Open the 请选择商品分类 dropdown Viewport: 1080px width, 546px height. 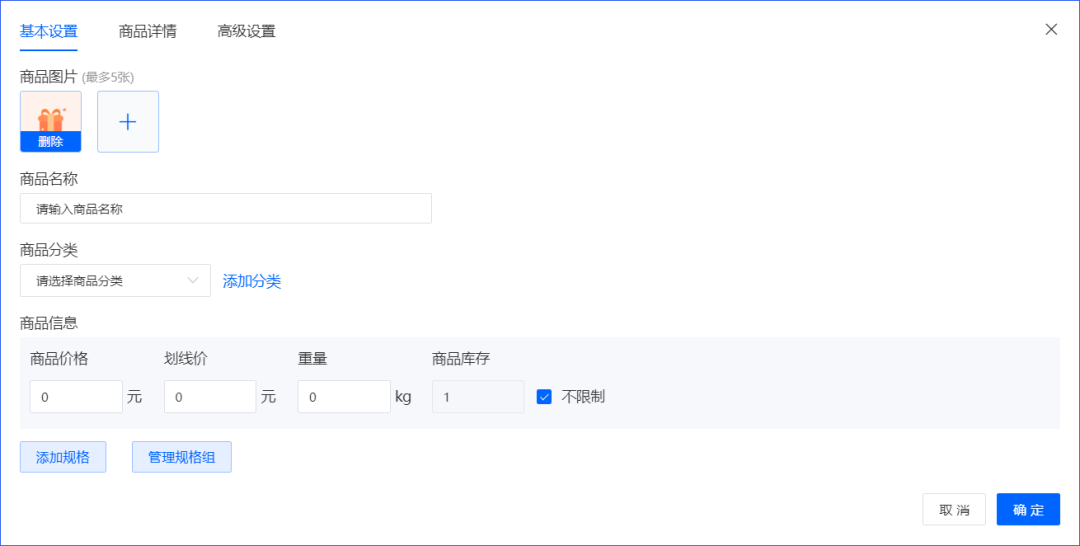tap(115, 281)
